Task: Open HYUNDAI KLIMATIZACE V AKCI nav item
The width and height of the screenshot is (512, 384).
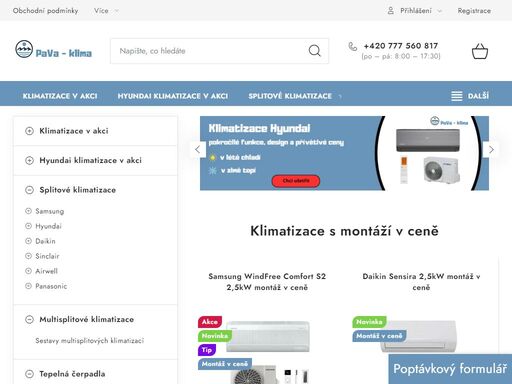Action: pos(173,96)
